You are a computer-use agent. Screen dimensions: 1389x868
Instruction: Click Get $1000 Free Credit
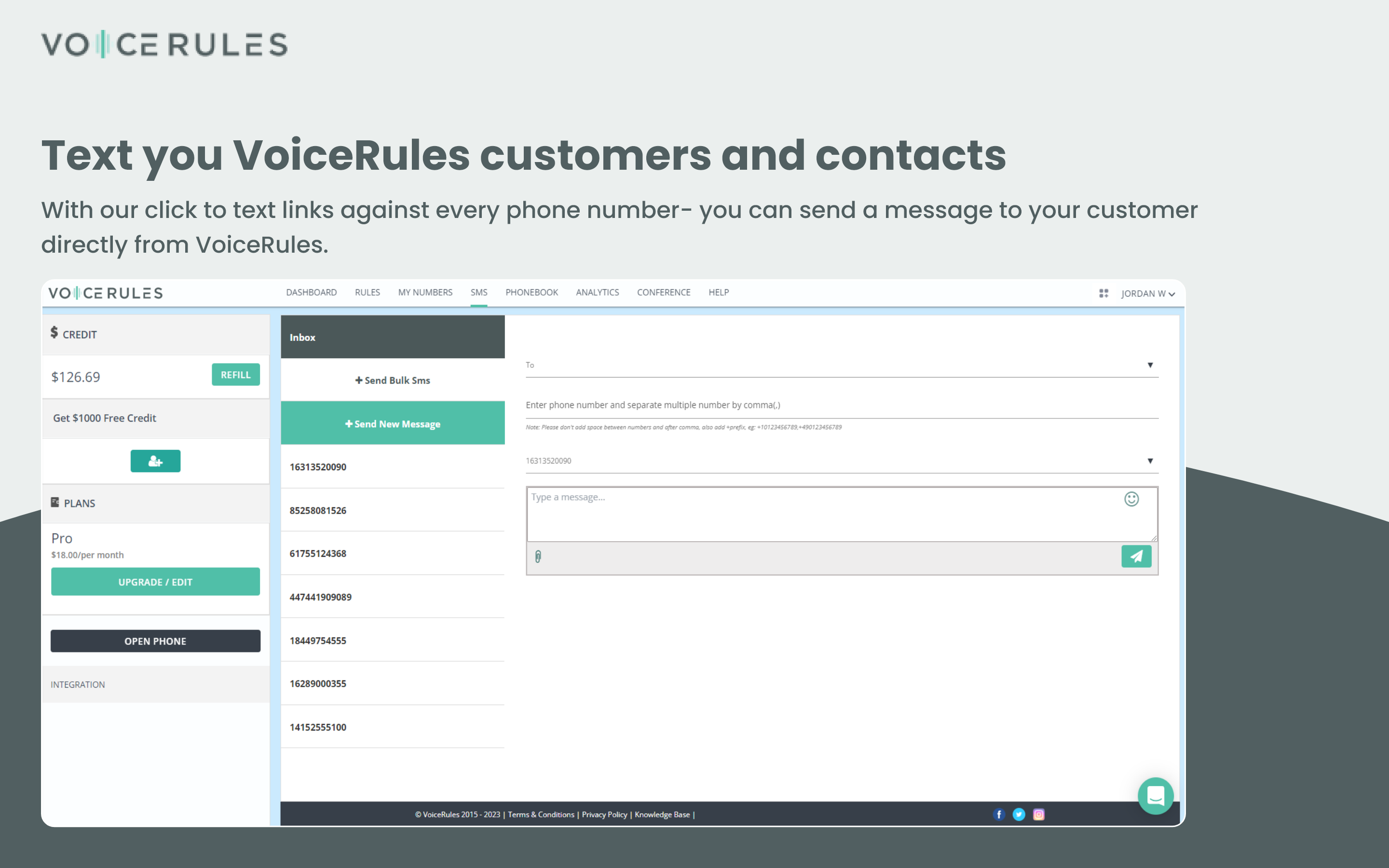coord(105,418)
